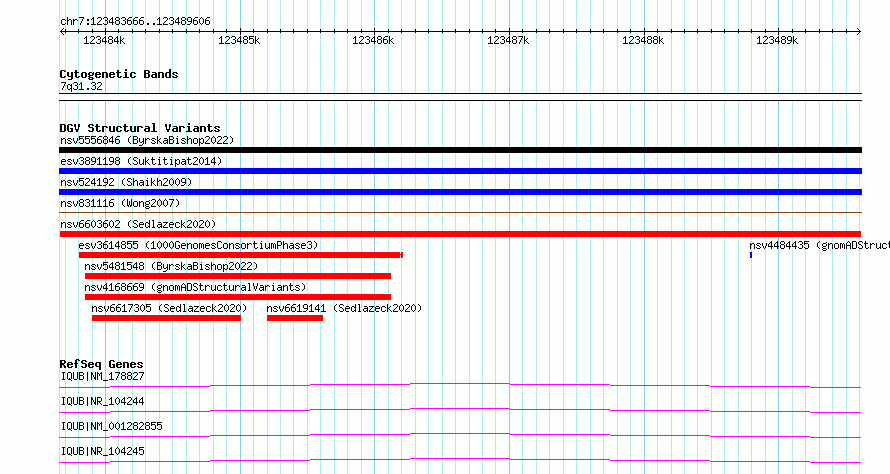Screen dimensions: 890x474
Task: Click the magenta IQUB|NR_104244 transcript line
Action: coord(460,410)
